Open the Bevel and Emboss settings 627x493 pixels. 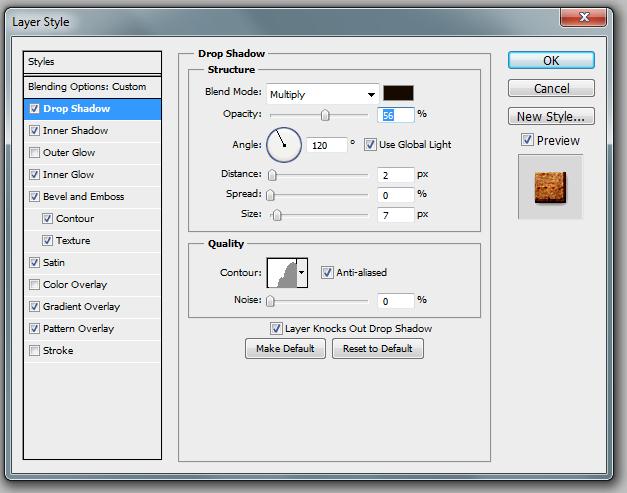83,197
